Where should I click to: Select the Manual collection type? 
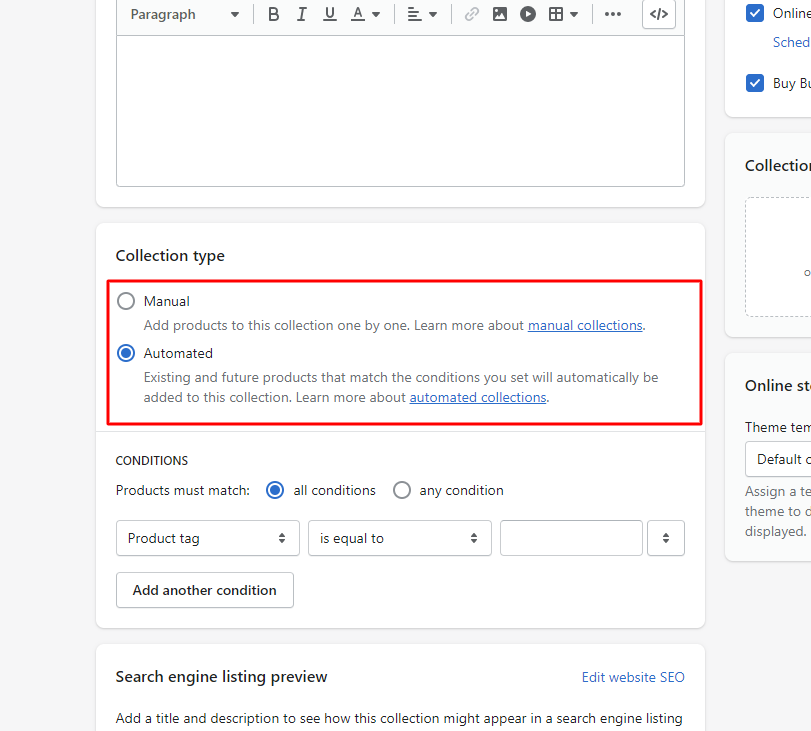click(x=126, y=301)
